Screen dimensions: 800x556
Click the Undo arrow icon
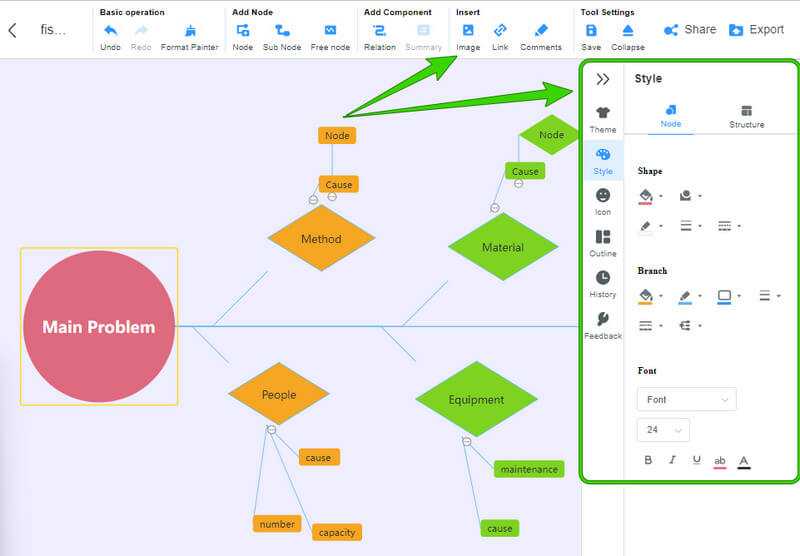[x=110, y=31]
